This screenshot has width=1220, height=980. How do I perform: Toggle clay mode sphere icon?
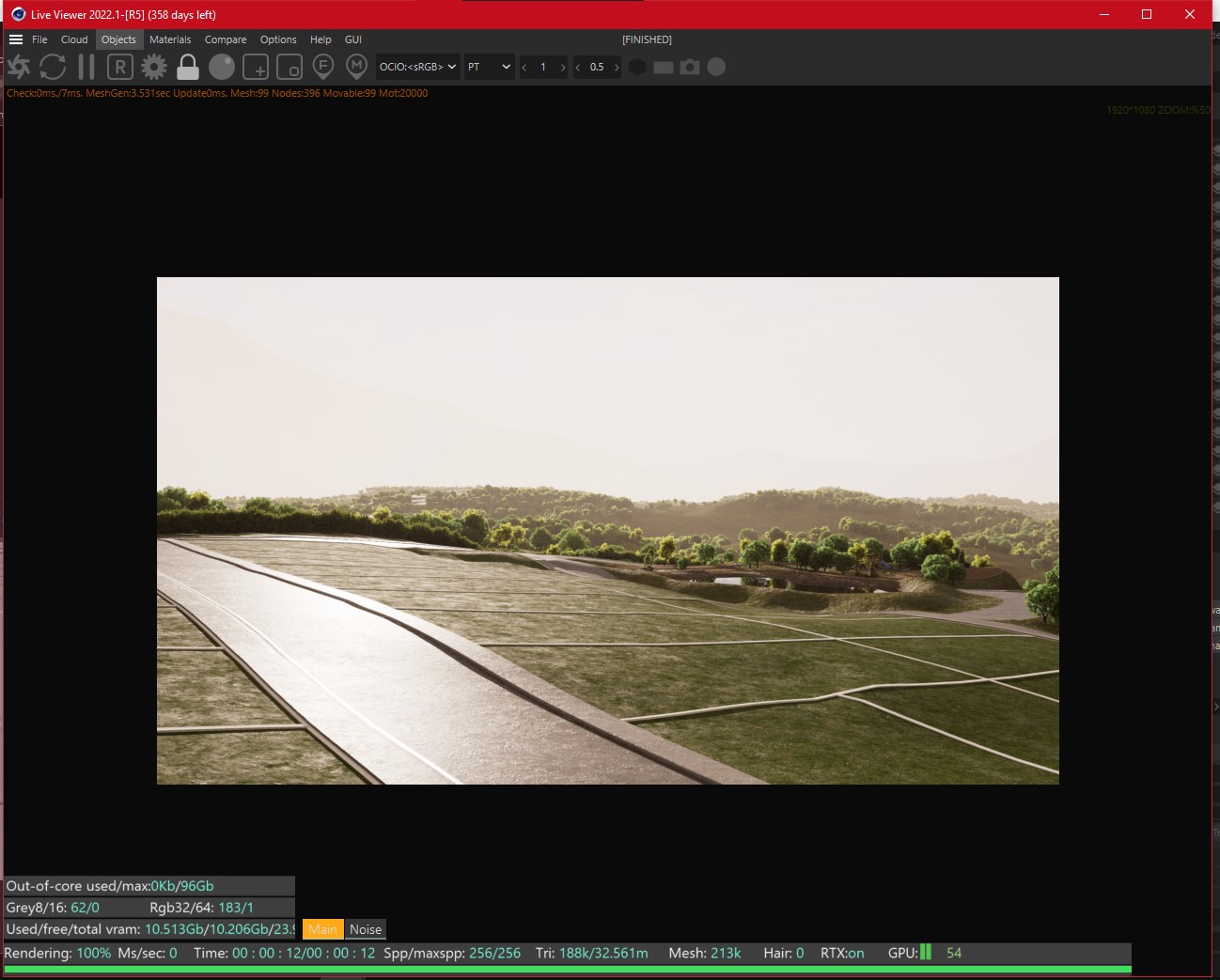222,67
